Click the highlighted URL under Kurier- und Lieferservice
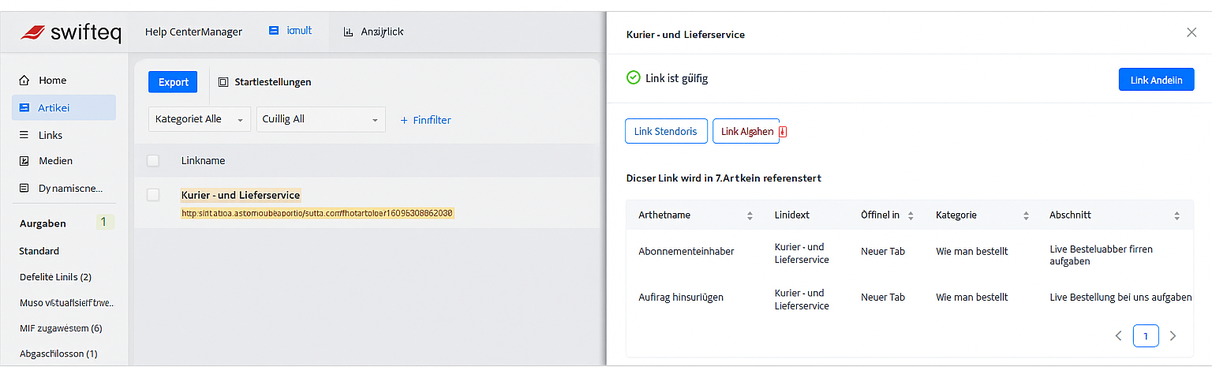Image resolution: width=1212 pixels, height=367 pixels. 317,213
